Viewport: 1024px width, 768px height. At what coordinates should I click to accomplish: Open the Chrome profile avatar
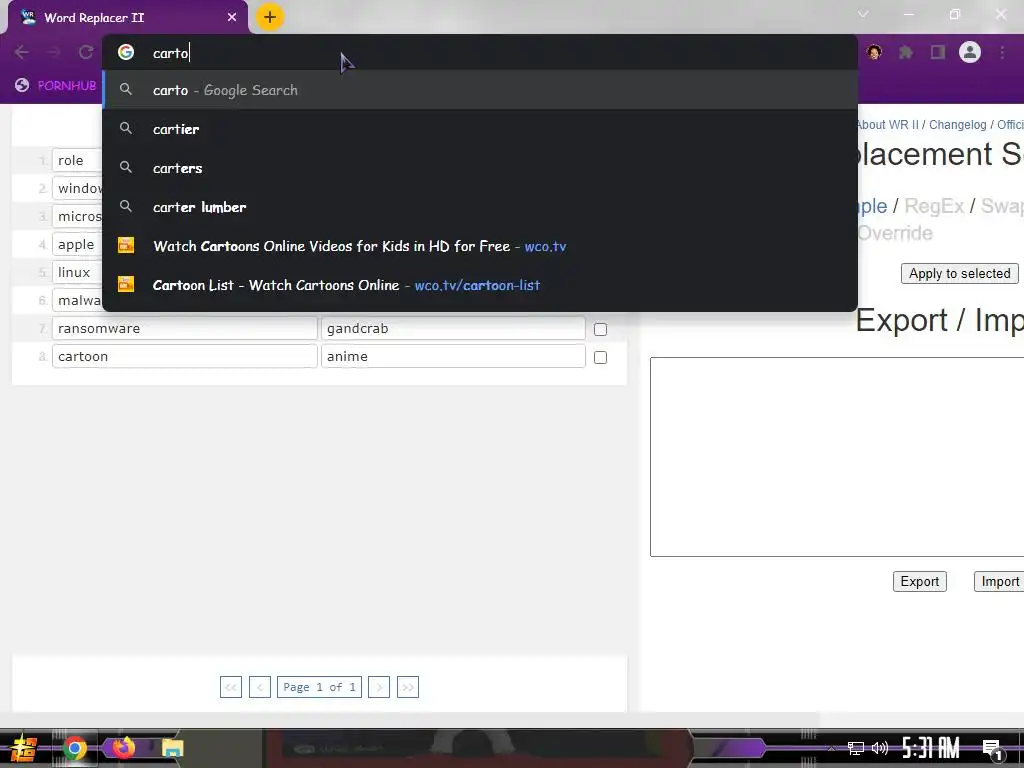(x=970, y=52)
